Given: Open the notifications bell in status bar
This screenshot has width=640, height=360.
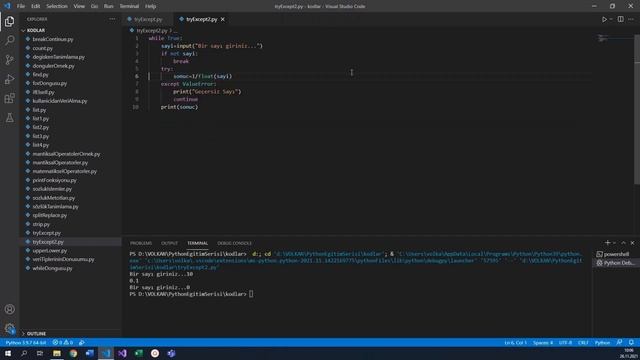Looking at the screenshot, I should [x=631, y=342].
